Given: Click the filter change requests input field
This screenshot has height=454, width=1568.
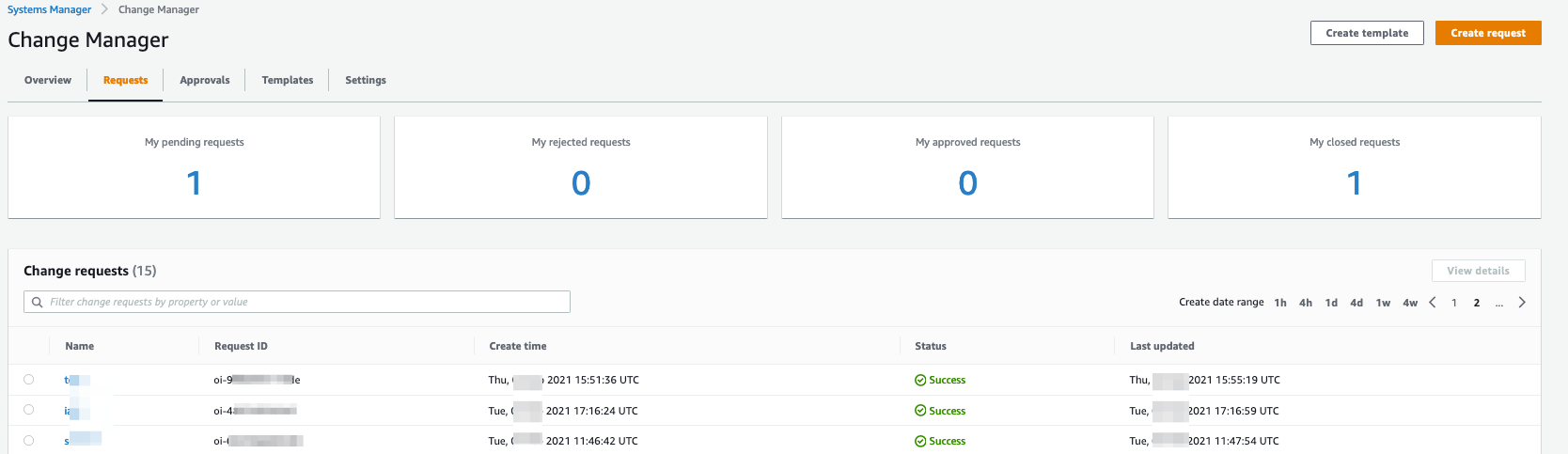Looking at the screenshot, I should coord(297,302).
